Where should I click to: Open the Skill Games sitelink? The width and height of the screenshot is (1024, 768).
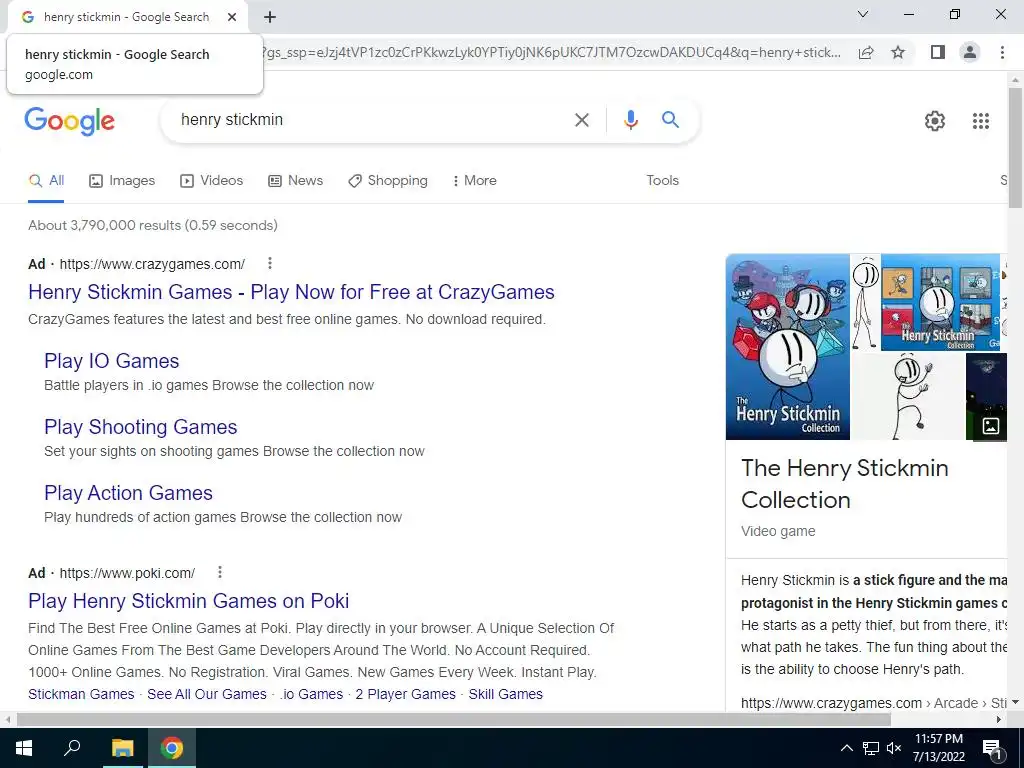pos(505,694)
